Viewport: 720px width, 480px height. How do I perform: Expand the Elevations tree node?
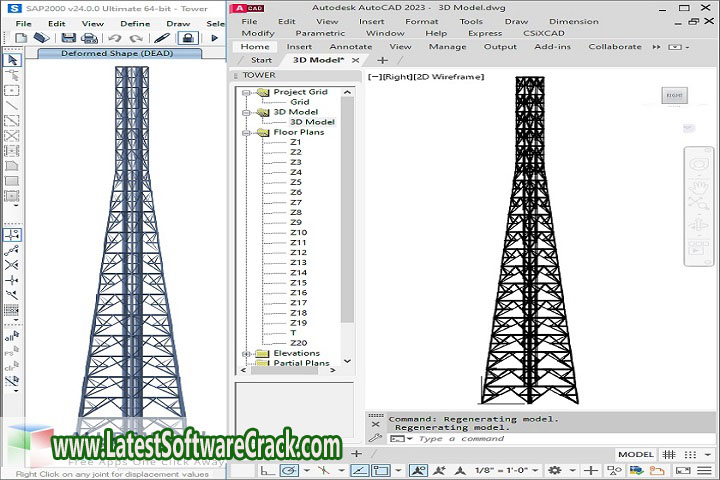247,354
